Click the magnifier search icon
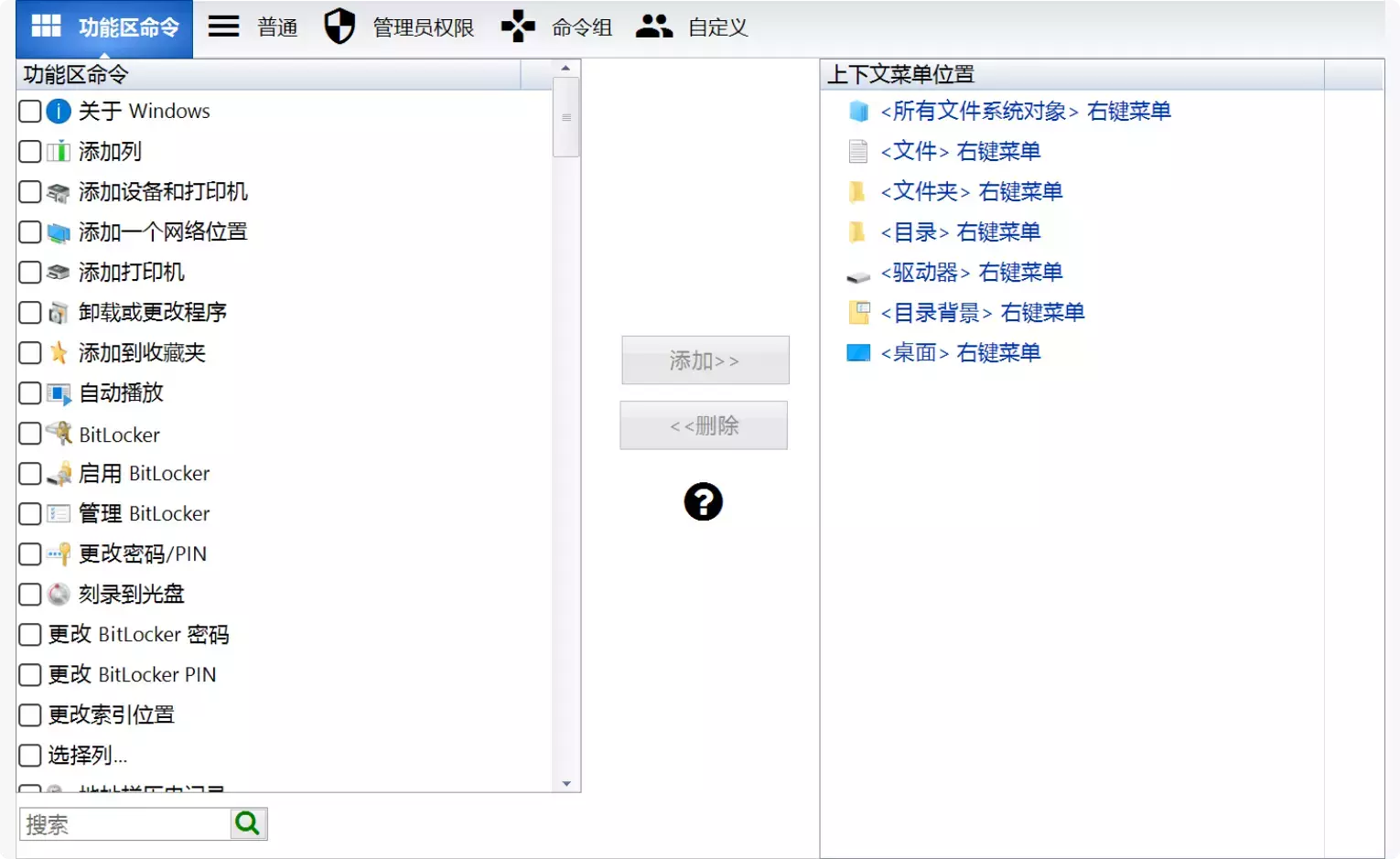 pyautogui.click(x=247, y=822)
